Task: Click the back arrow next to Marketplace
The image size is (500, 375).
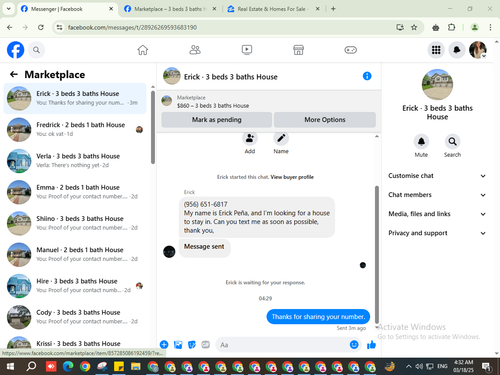Action: point(14,74)
